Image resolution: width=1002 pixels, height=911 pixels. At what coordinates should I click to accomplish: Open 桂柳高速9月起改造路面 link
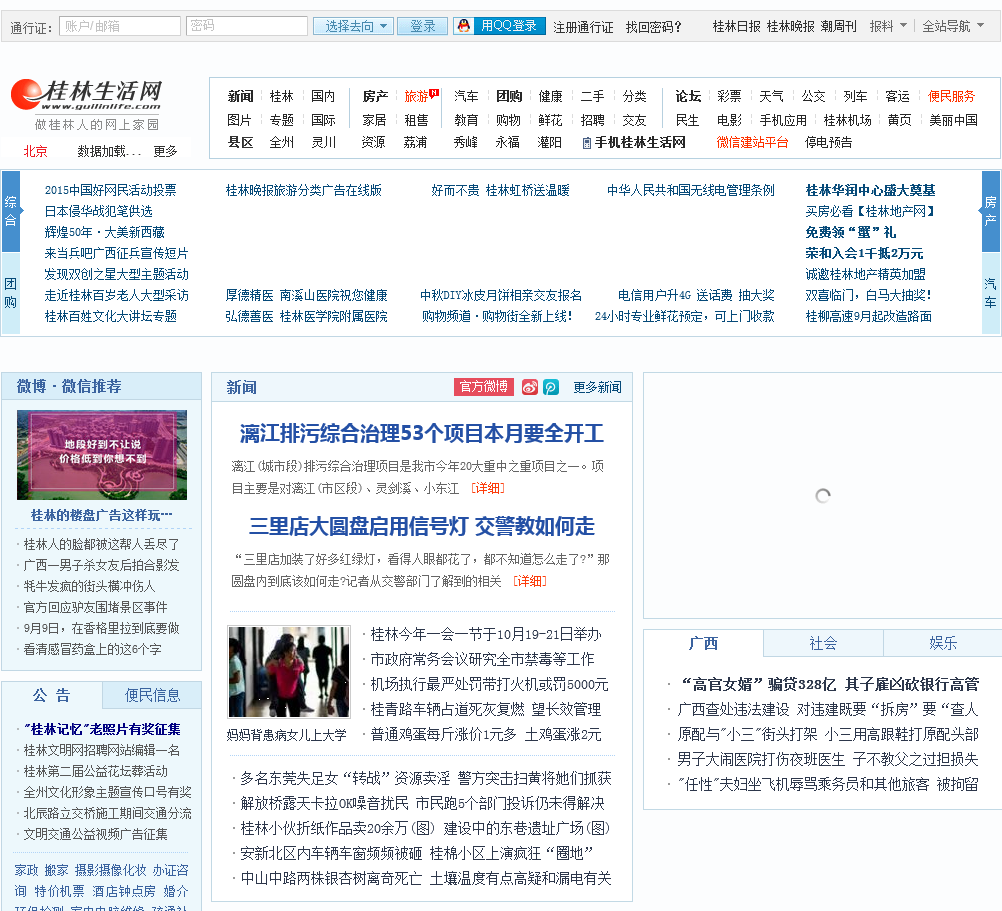(x=868, y=316)
